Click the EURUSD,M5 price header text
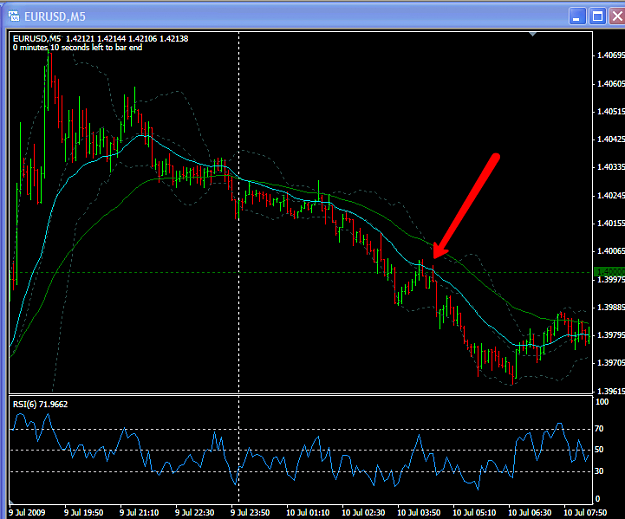 (100, 39)
